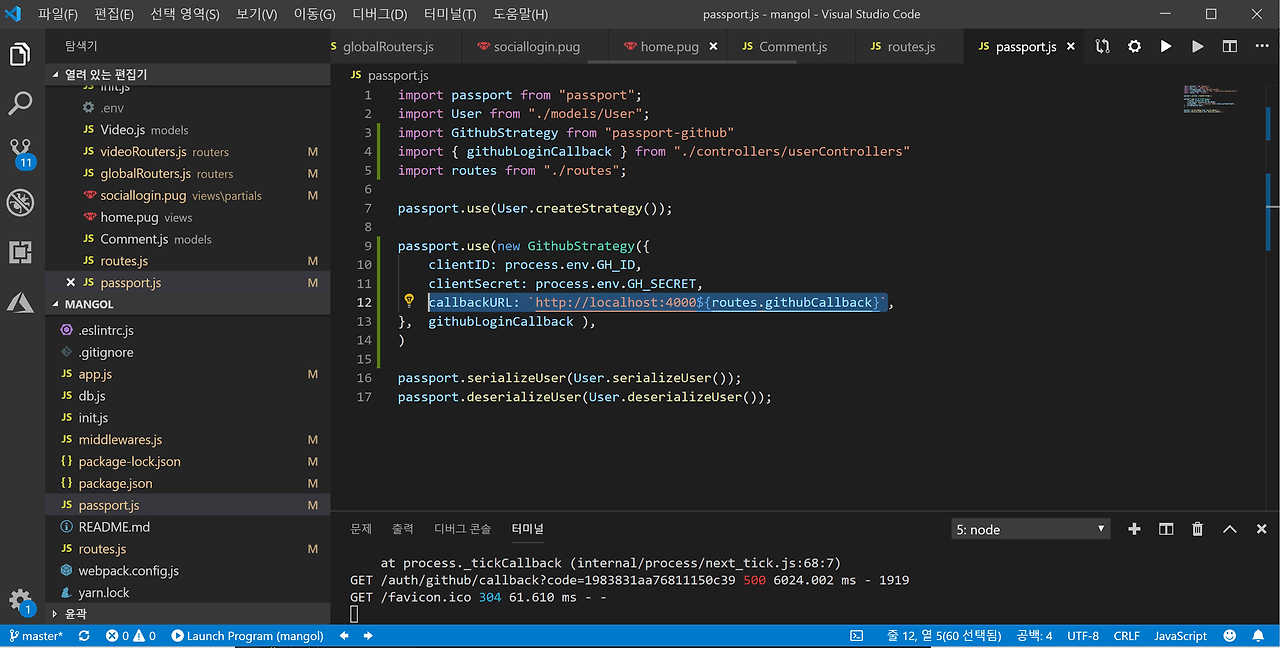Screen dimensions: 1280x648
Task: Open the Azure view icon
Action: pos(20,302)
